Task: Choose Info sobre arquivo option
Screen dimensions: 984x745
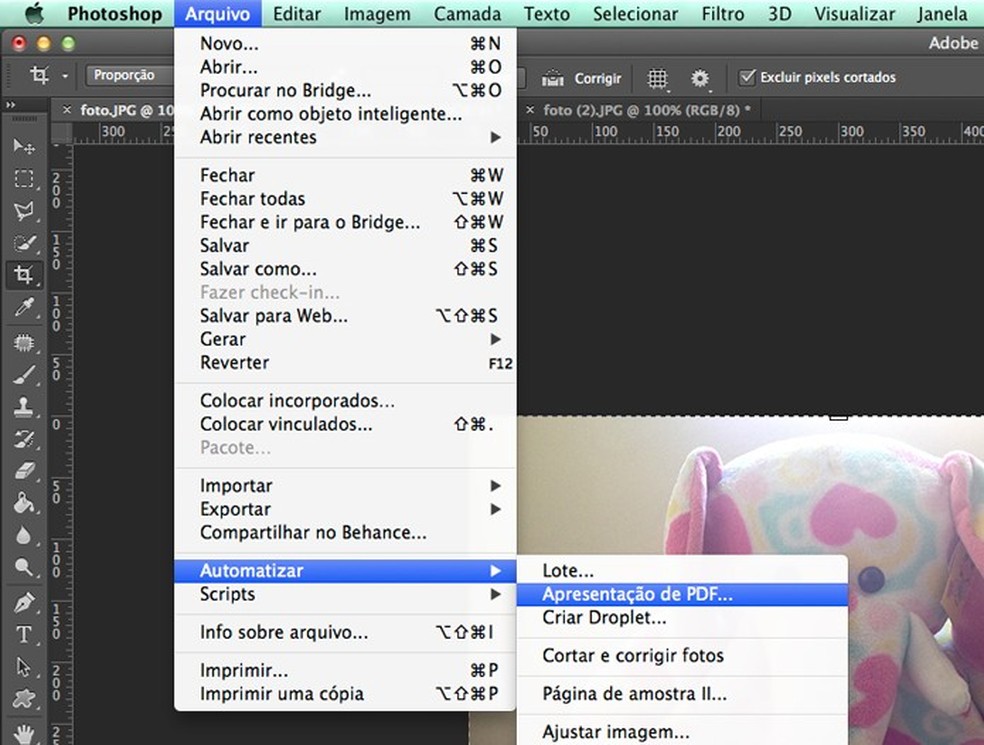Action: pyautogui.click(x=345, y=632)
